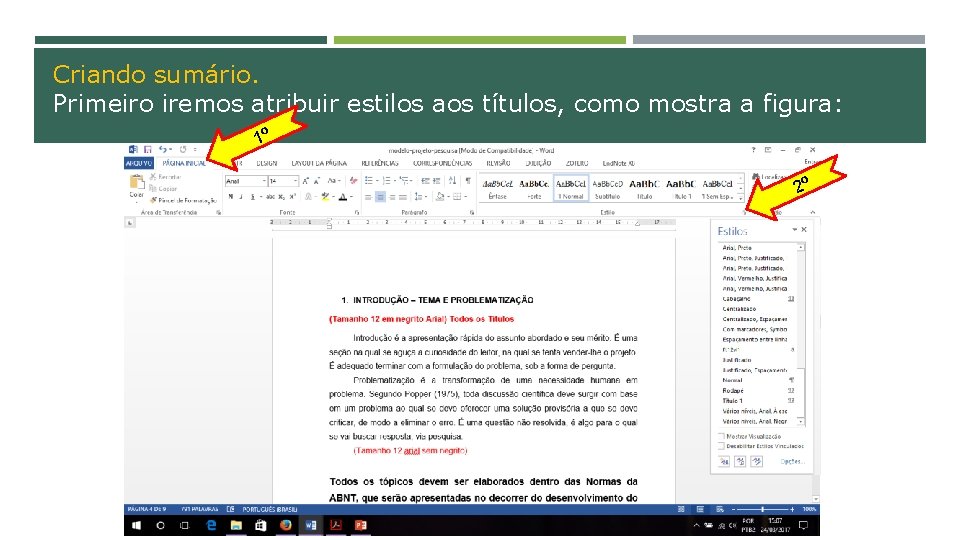Click the decrease indent icon
Screen dimensions: 960x540
coord(425,181)
